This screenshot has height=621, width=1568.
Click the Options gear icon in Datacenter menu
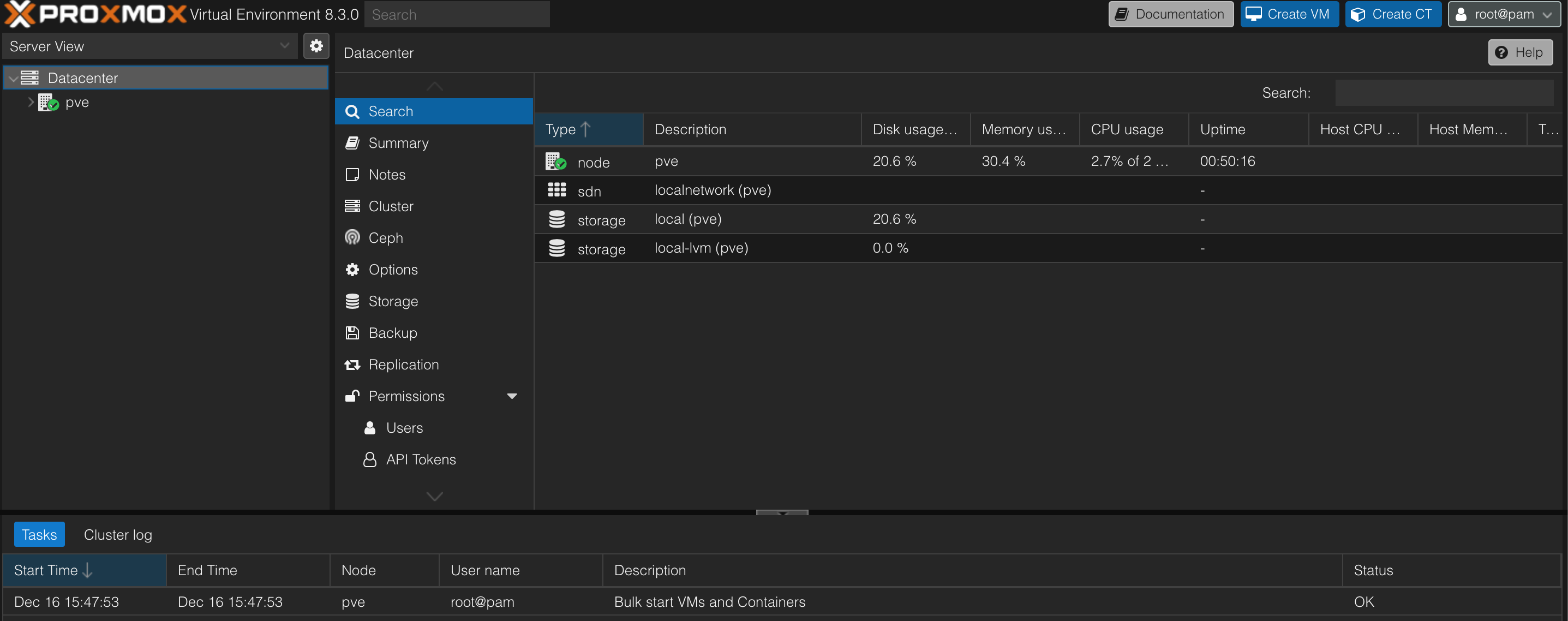point(352,269)
